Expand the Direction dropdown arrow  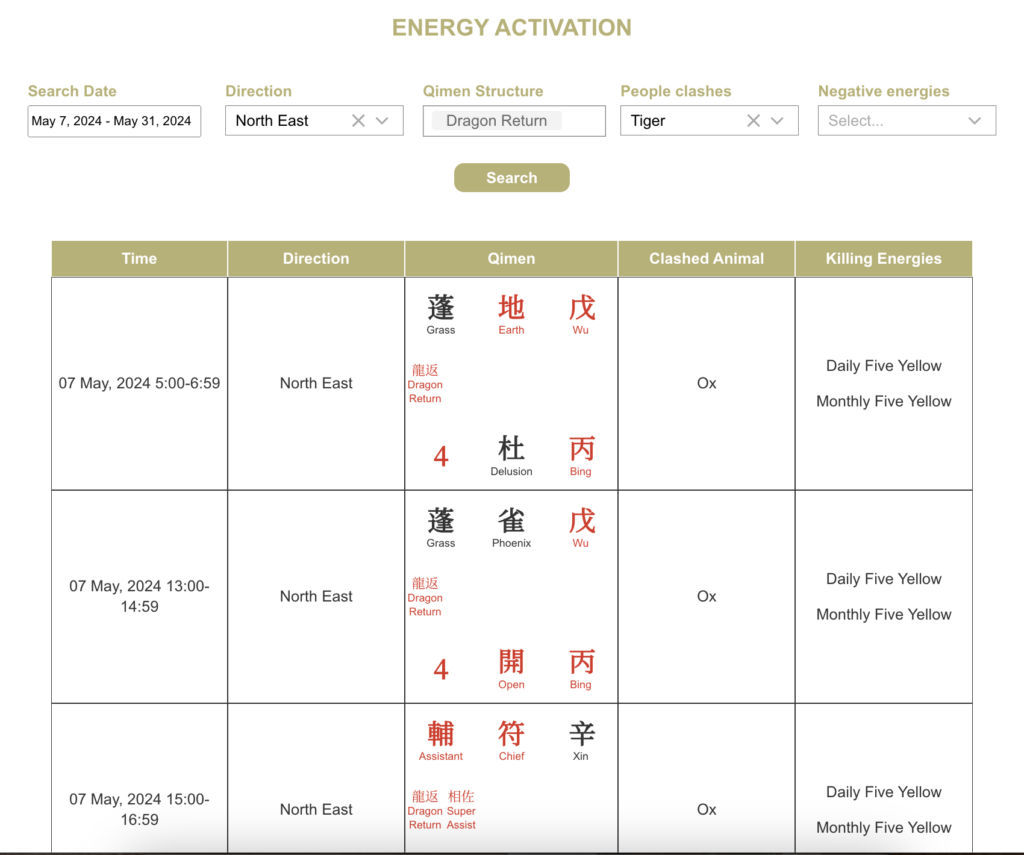pos(382,121)
